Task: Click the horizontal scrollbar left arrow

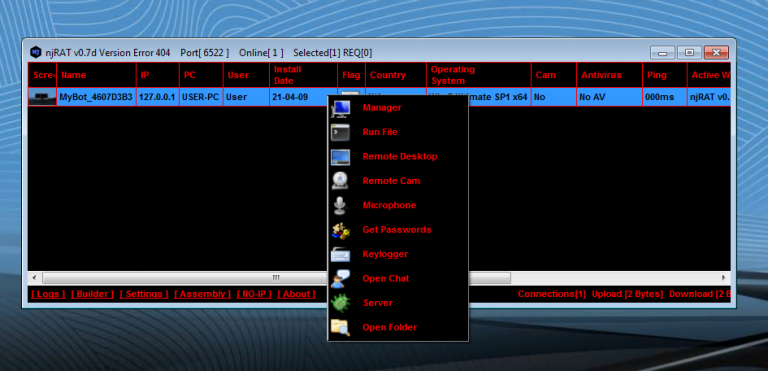Action: (x=34, y=278)
